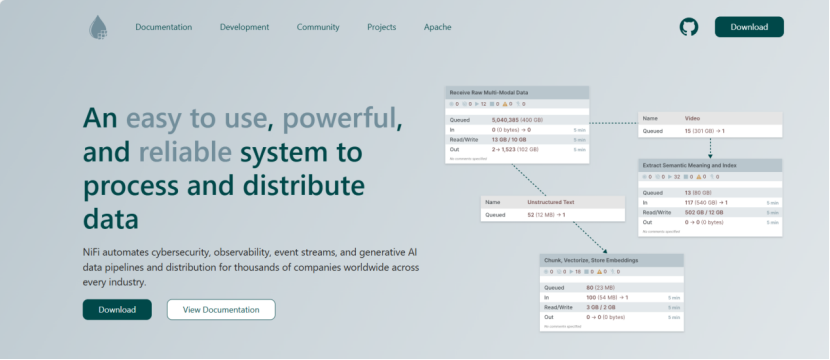830x360 pixels.
Task: Click running play icon in Extract Semantic Meaning card
Action: (670, 177)
